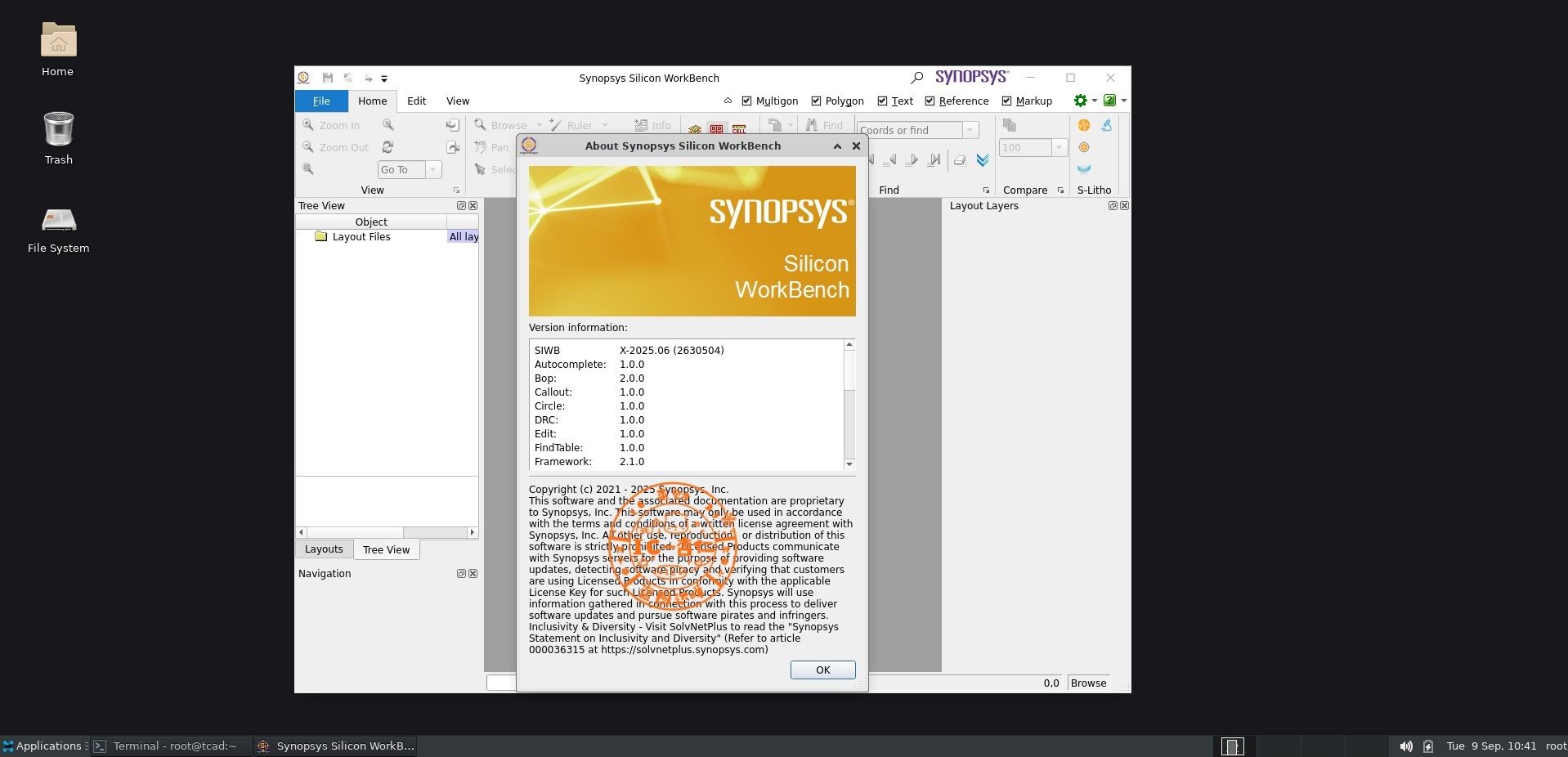Click the green help question mark icon

pos(1109,101)
